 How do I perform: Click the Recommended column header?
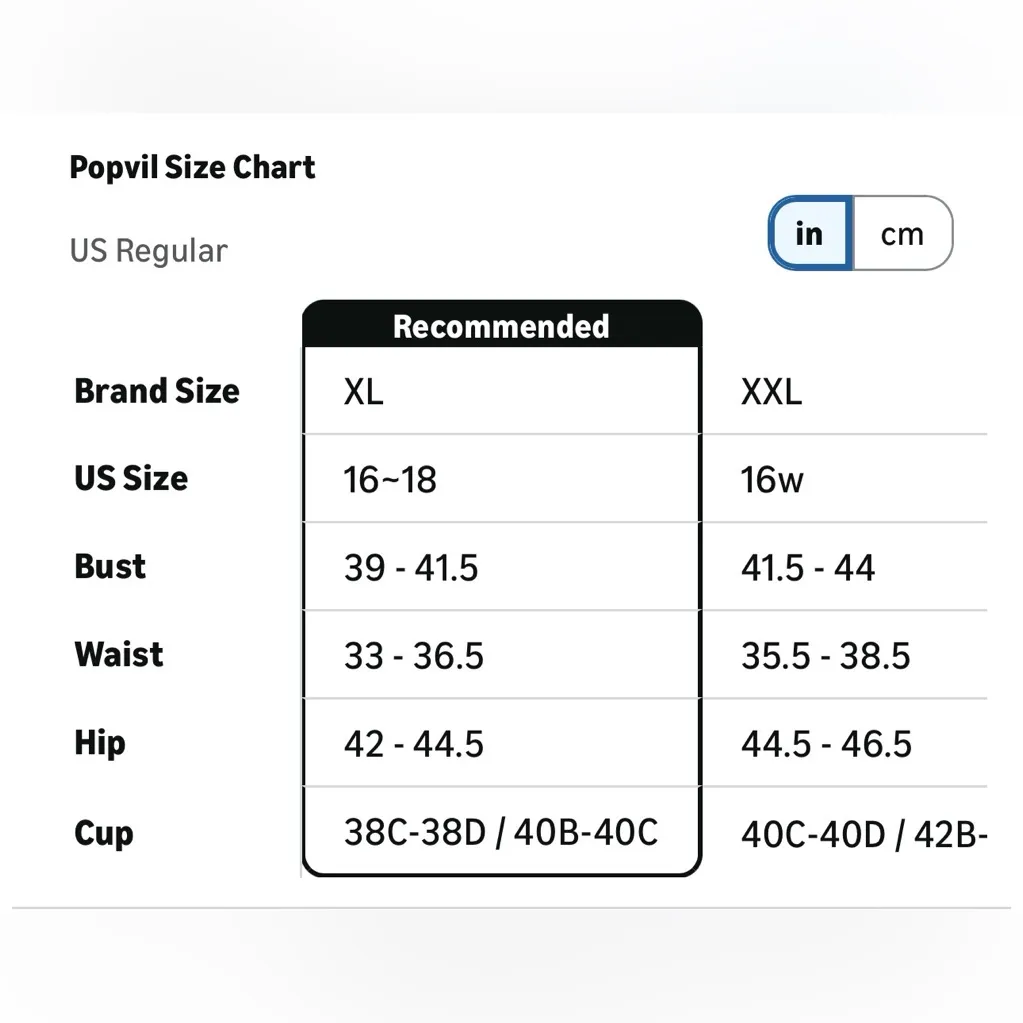pyautogui.click(x=501, y=326)
